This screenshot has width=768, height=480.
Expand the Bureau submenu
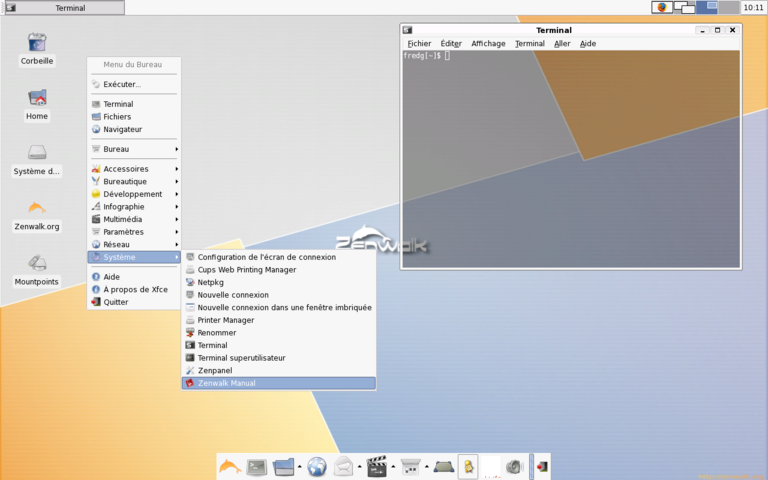[x=134, y=149]
